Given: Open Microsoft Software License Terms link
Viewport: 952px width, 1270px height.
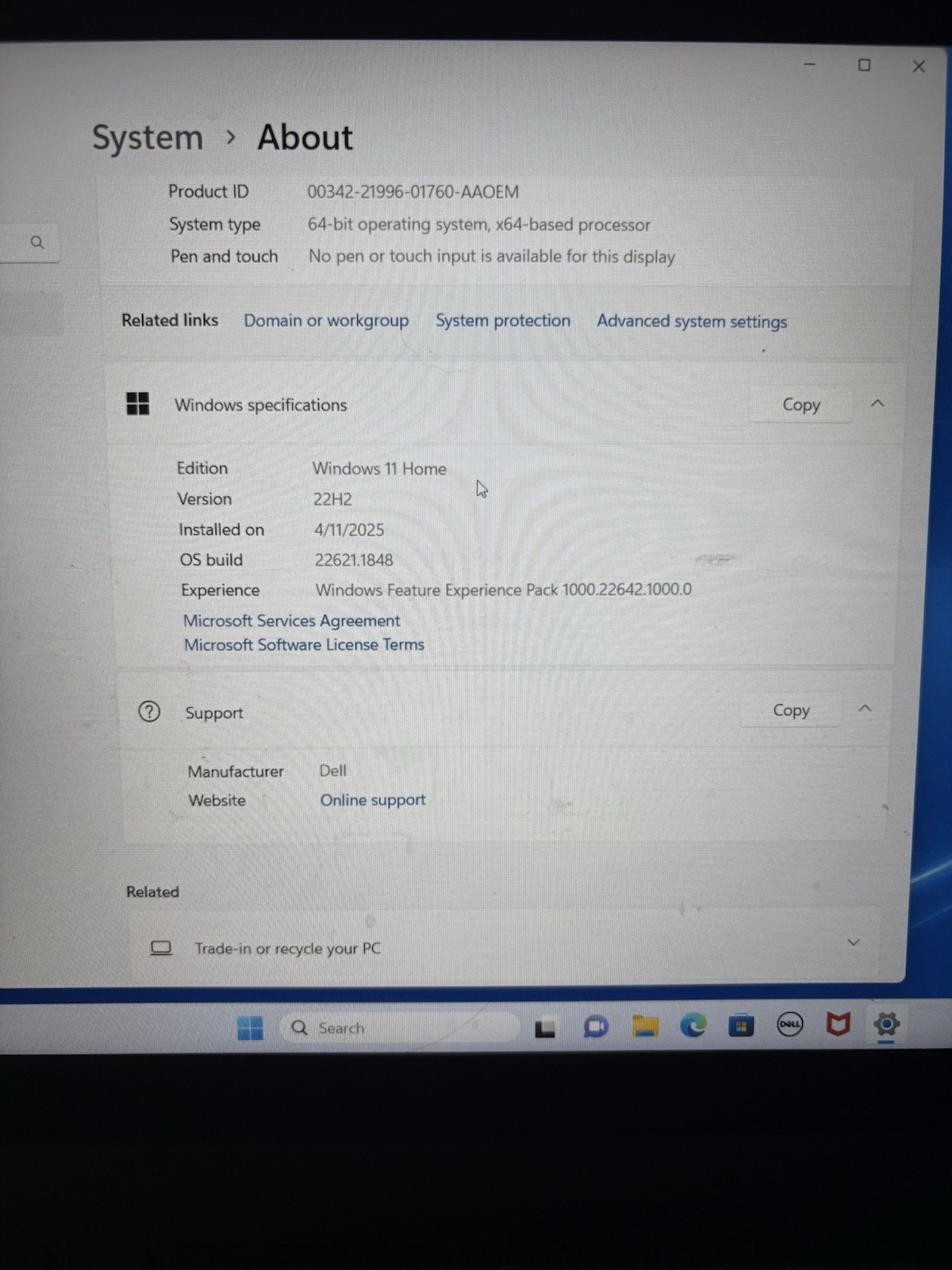Looking at the screenshot, I should pyautogui.click(x=304, y=645).
